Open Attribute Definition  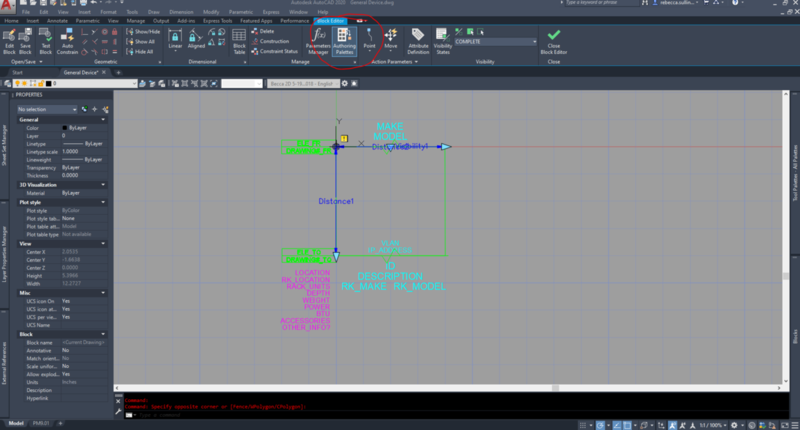click(x=418, y=41)
